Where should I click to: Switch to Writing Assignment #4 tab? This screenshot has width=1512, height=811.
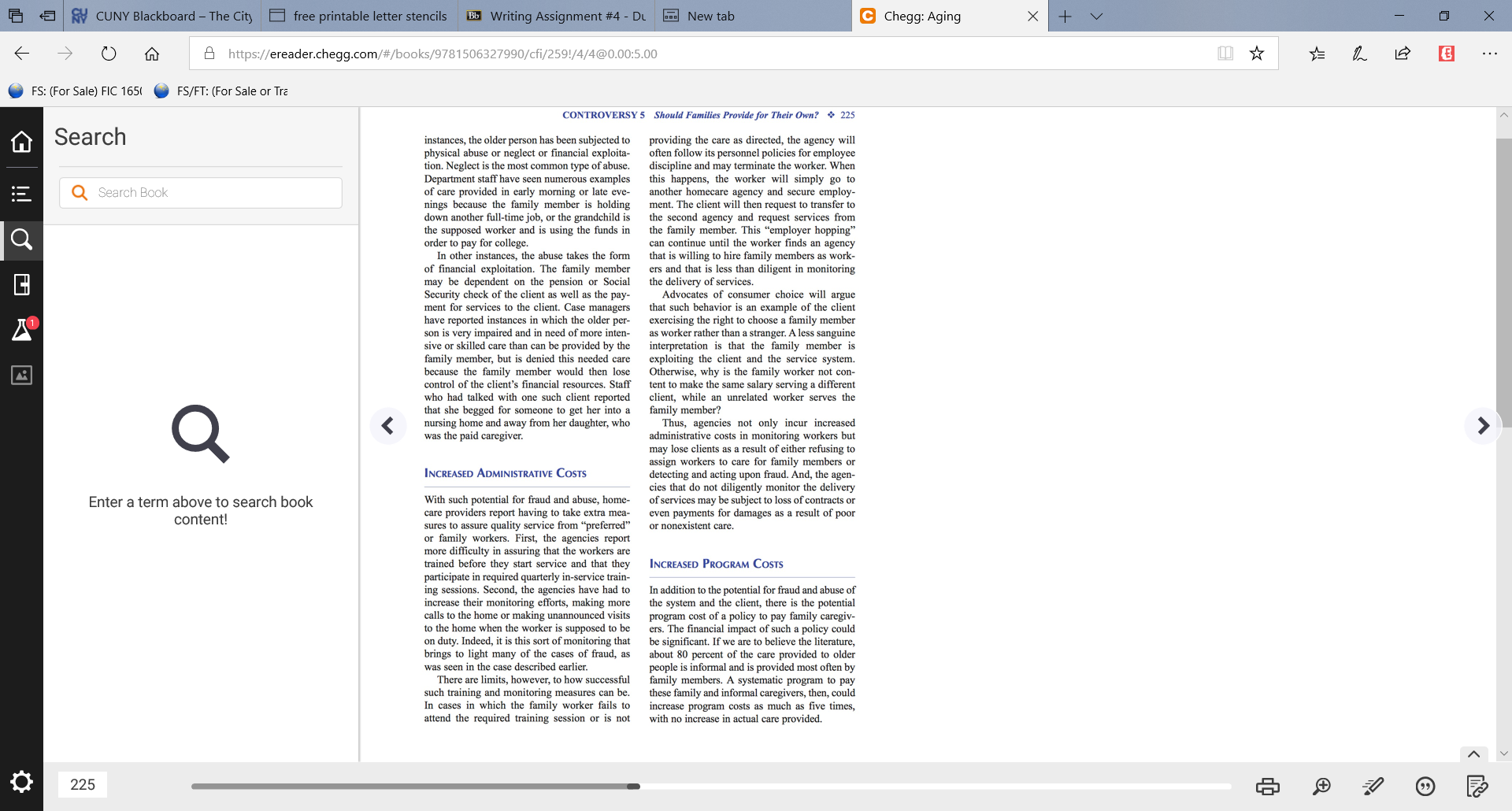point(556,16)
